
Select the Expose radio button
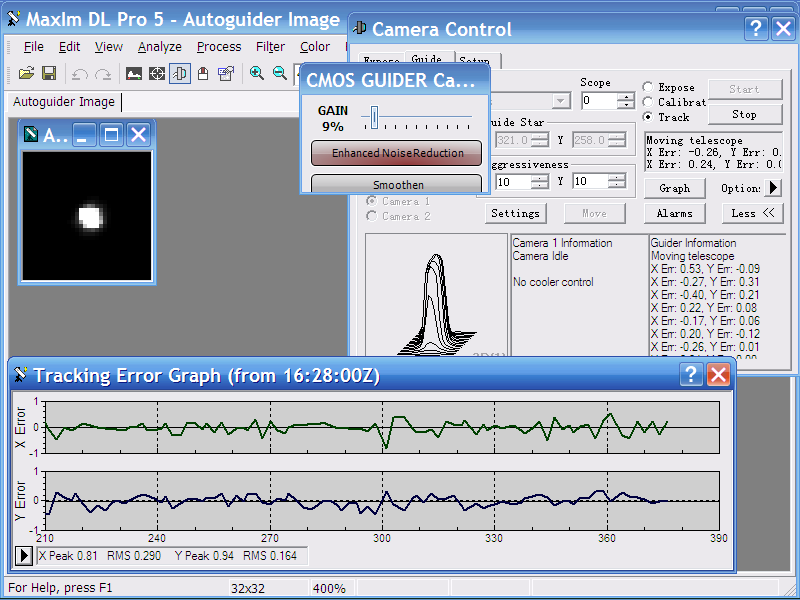coord(648,87)
